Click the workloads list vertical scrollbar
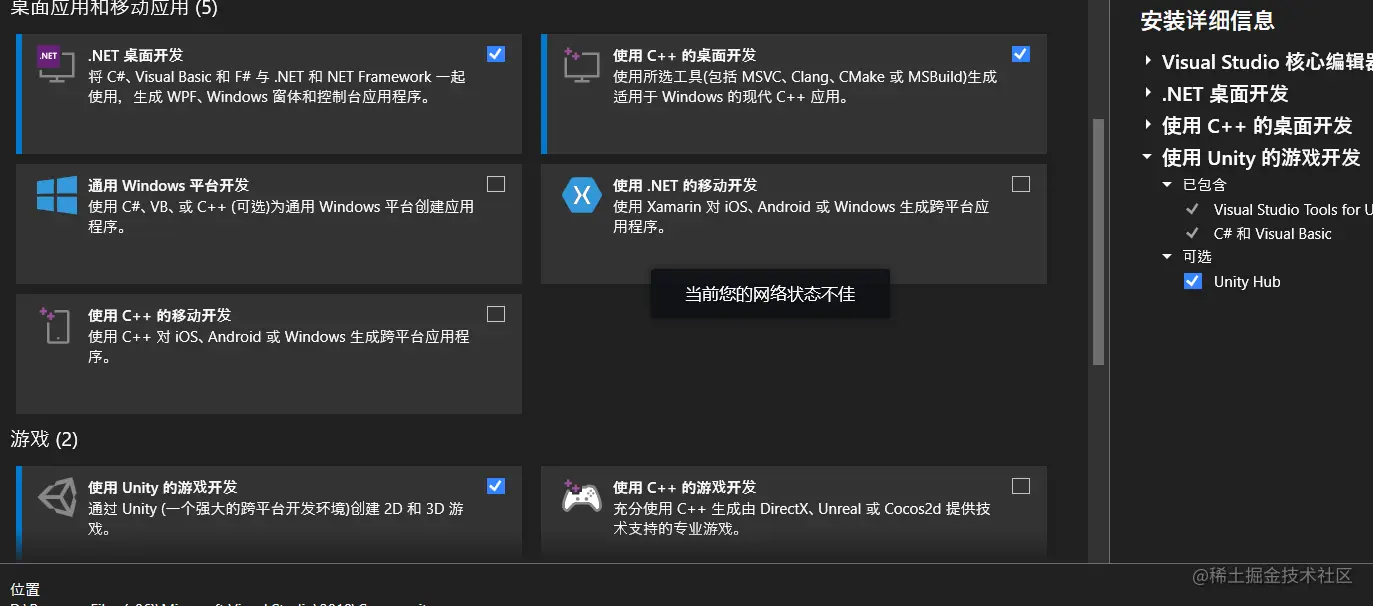This screenshot has height=606, width=1373. tap(1098, 242)
